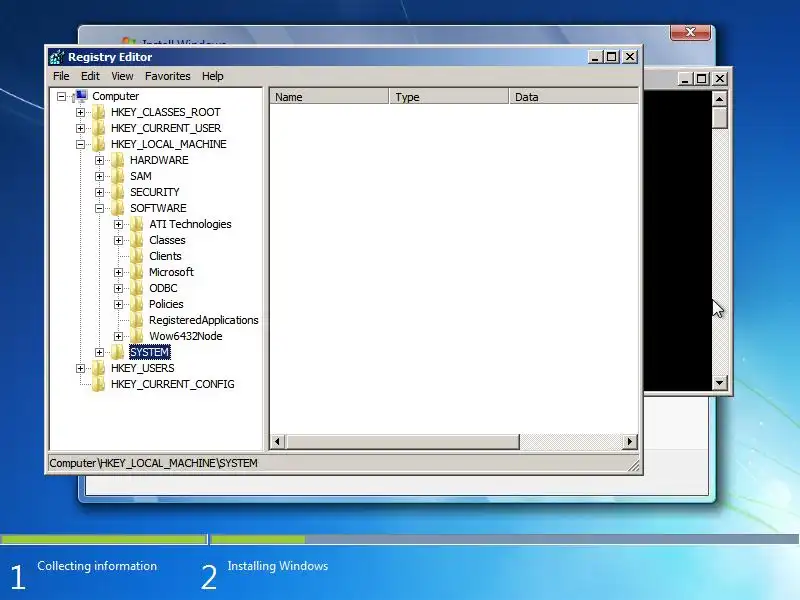
Task: Select the Clients key label
Action: point(165,256)
